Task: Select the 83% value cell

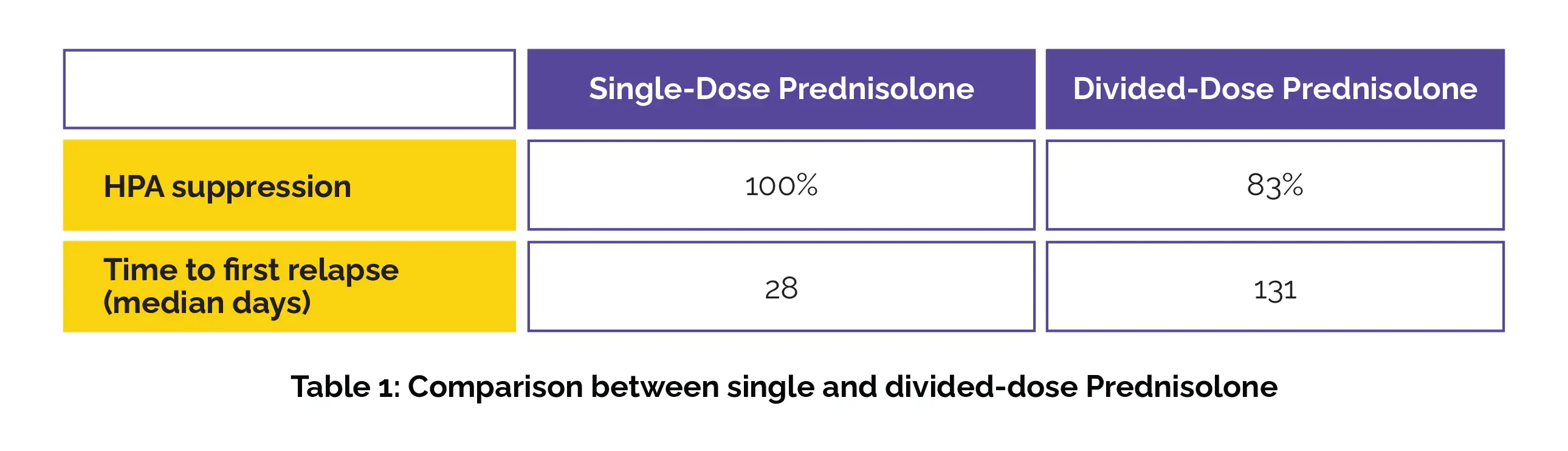Action: 1274,185
